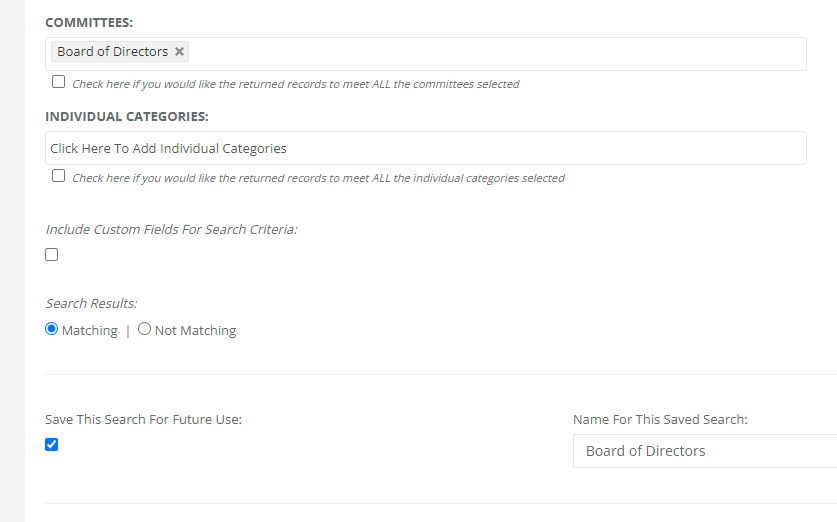Click the Name For This Saved Search label
Viewport: 837px width, 522px height.
click(x=660, y=420)
